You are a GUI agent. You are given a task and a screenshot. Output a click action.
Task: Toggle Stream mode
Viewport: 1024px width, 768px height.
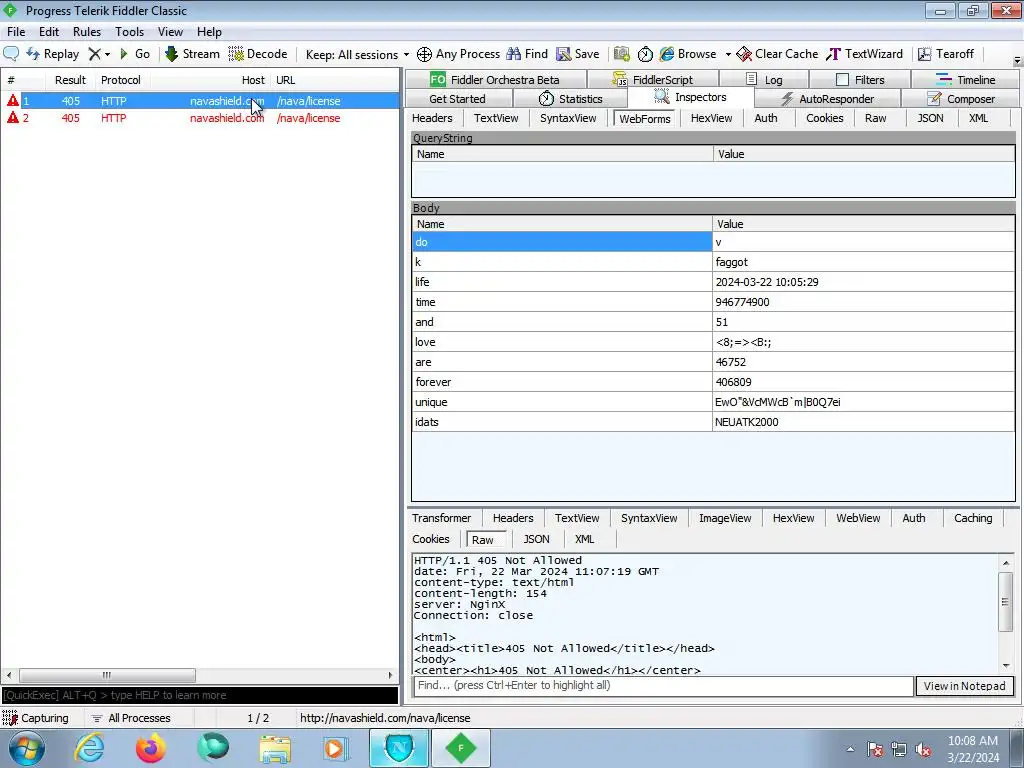click(192, 54)
